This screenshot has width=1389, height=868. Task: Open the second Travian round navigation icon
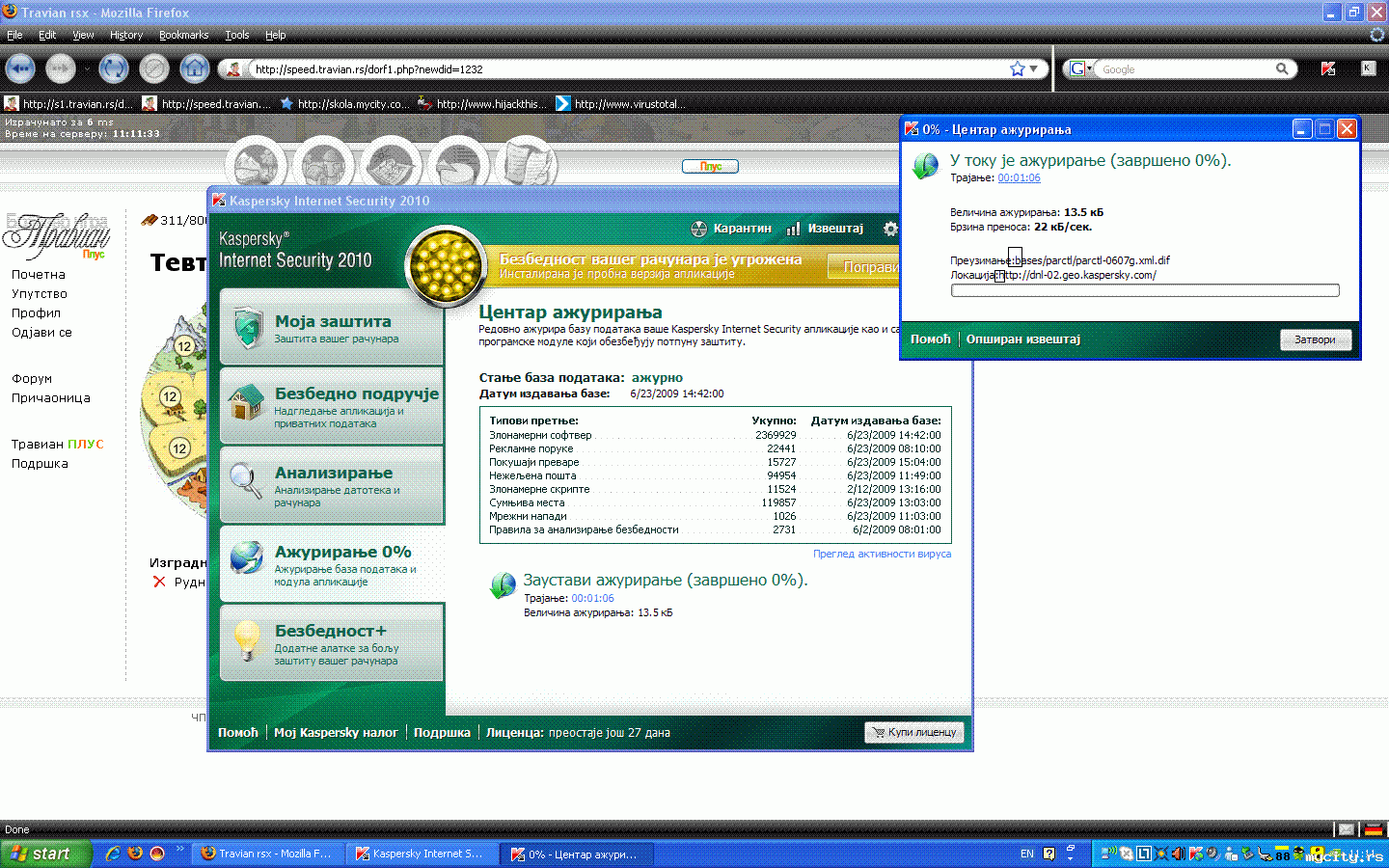[x=324, y=164]
